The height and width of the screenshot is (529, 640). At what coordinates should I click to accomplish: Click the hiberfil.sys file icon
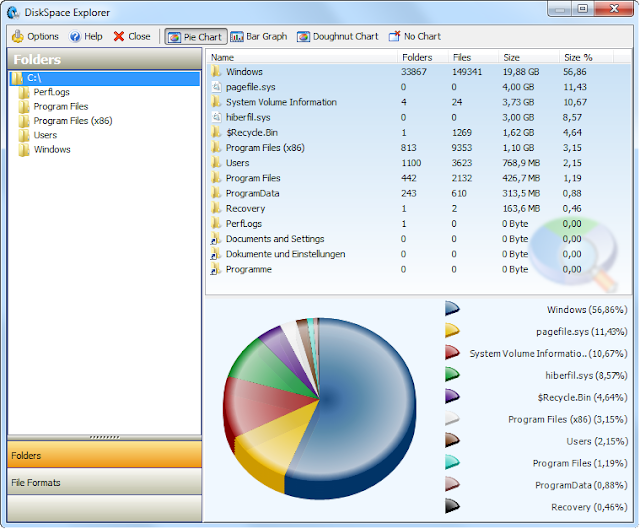click(x=216, y=117)
